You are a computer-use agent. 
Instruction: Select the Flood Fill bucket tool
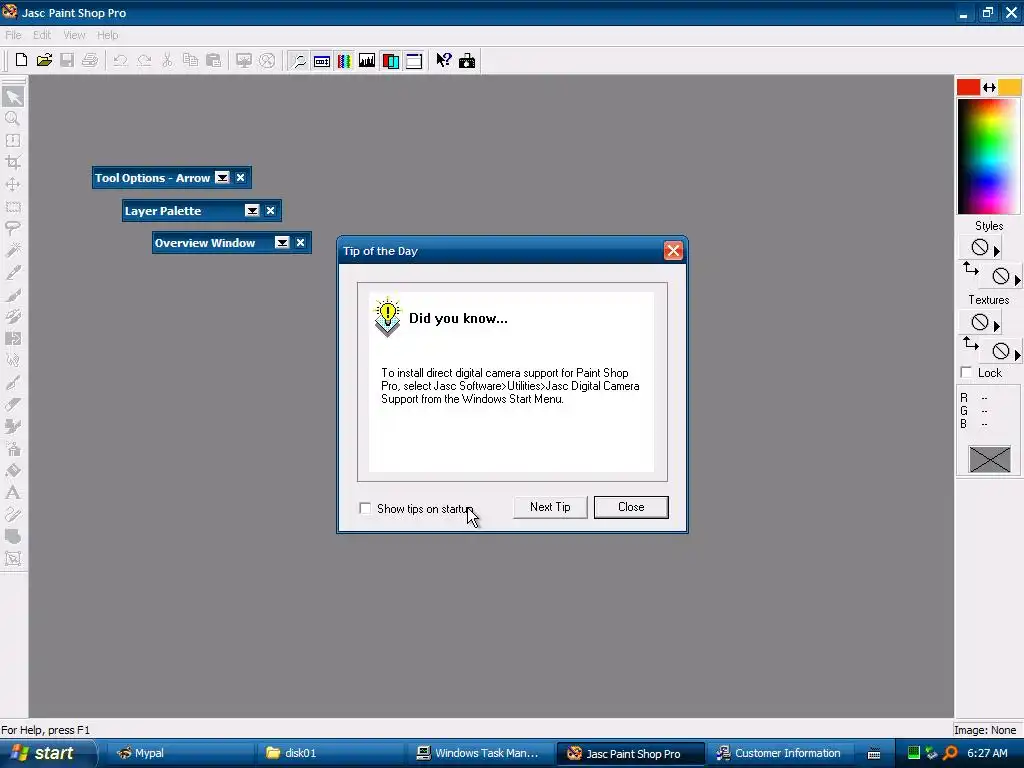[x=13, y=470]
